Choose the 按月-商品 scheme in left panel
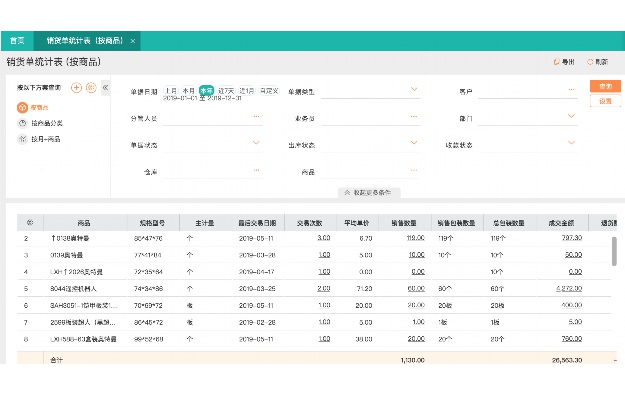The image size is (625, 395). point(46,139)
